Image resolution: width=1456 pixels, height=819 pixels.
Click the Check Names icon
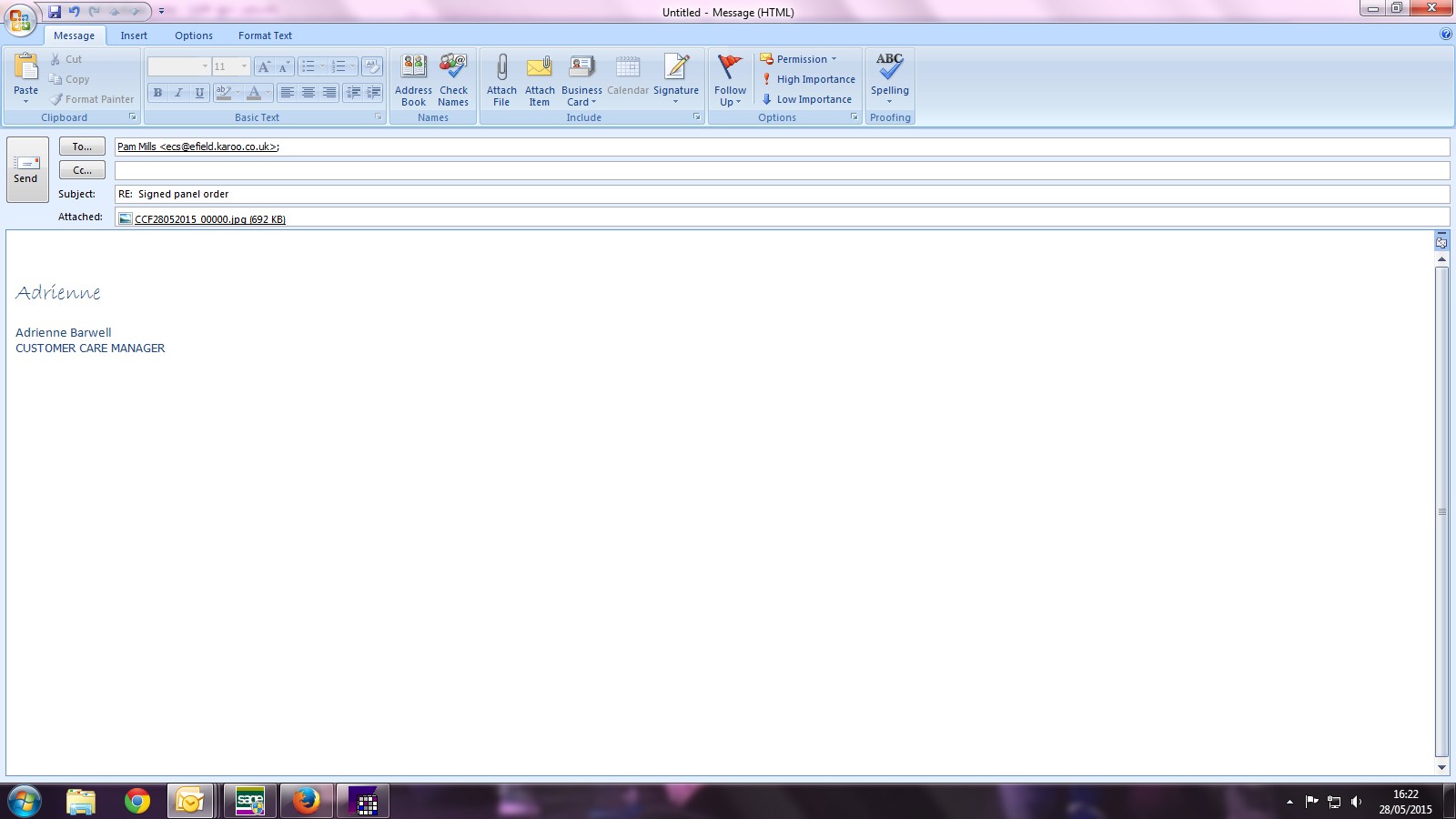tap(453, 68)
